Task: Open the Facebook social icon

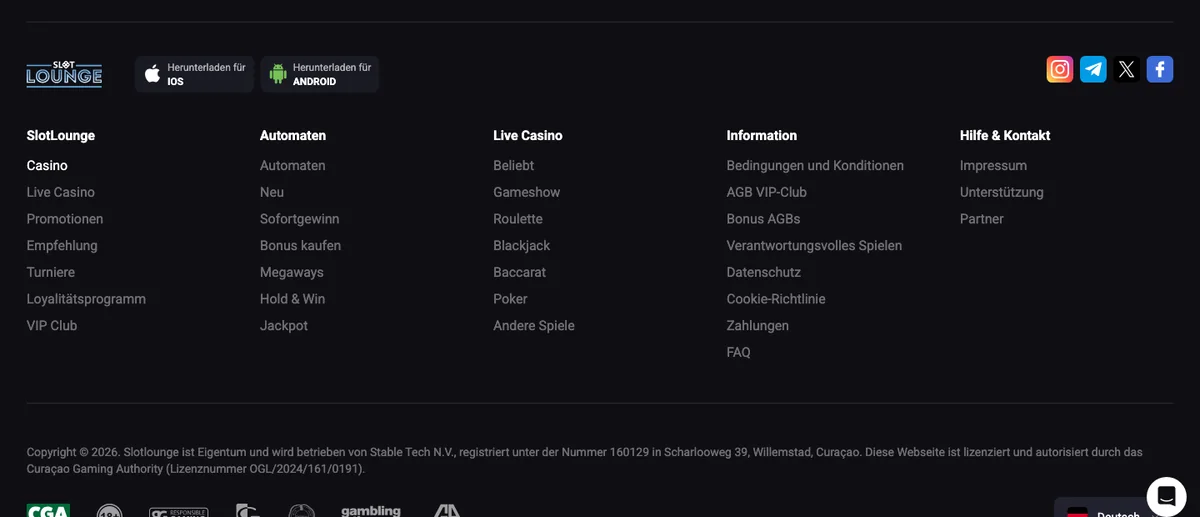Action: click(x=1160, y=69)
